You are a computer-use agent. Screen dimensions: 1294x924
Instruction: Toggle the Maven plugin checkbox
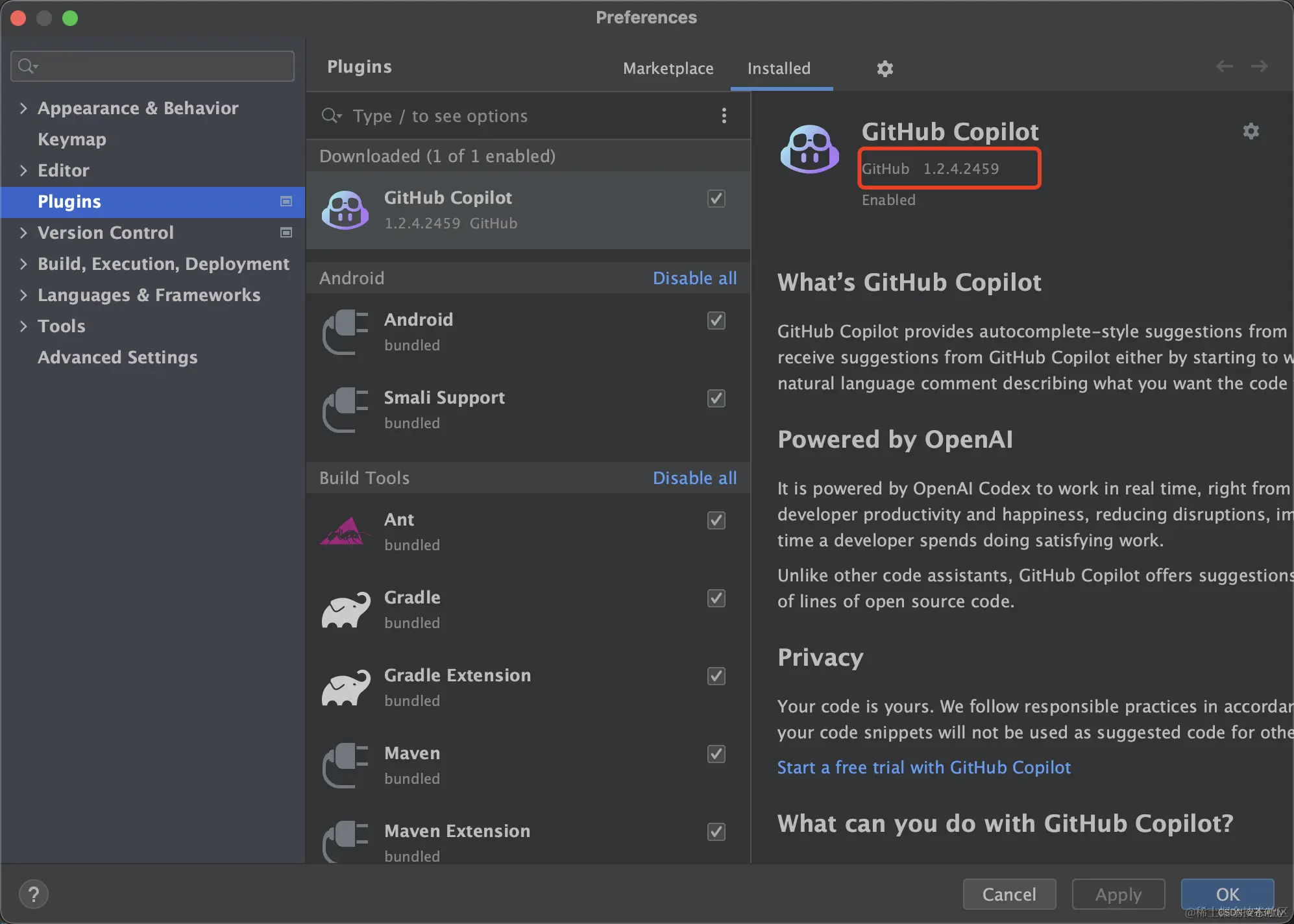(716, 753)
